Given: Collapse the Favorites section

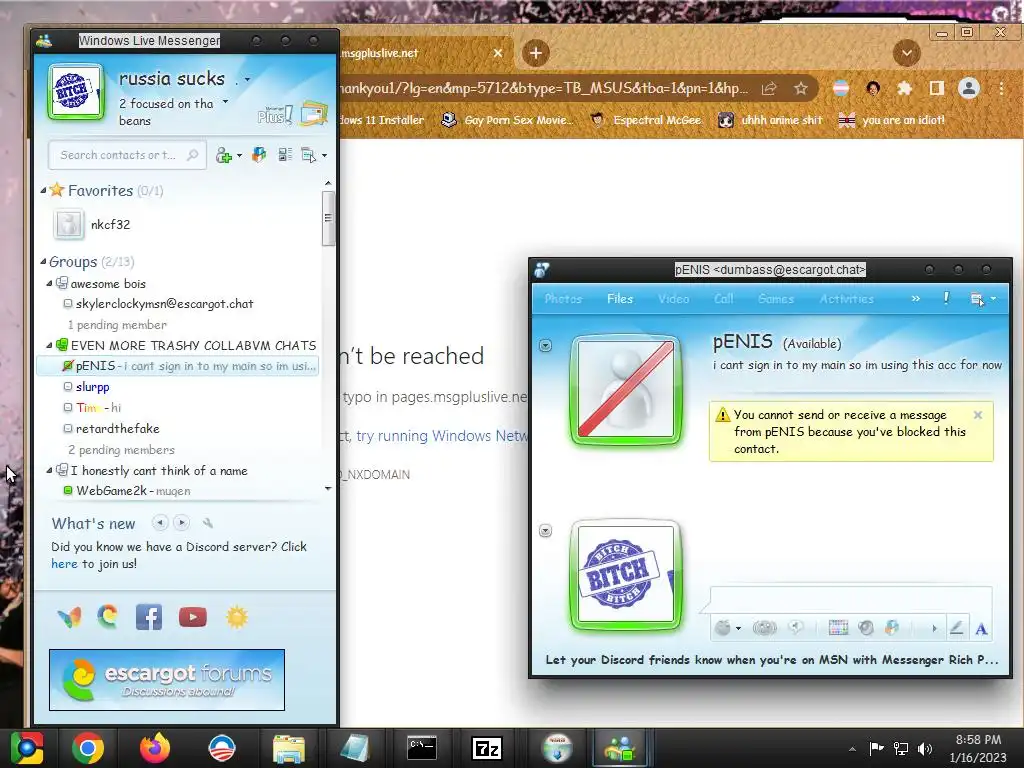Looking at the screenshot, I should click(43, 190).
